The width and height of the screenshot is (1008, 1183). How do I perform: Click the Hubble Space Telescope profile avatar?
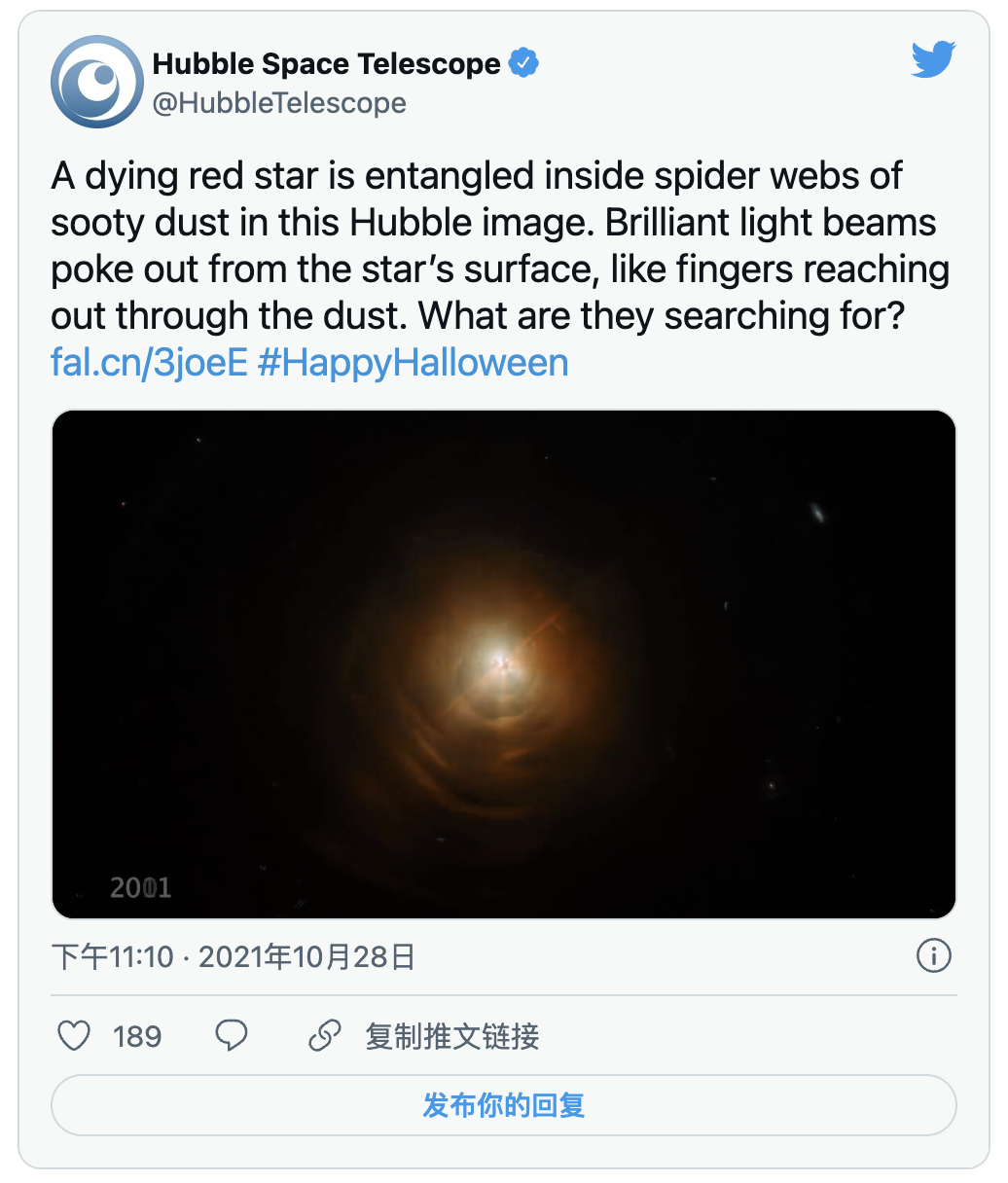pos(97,82)
